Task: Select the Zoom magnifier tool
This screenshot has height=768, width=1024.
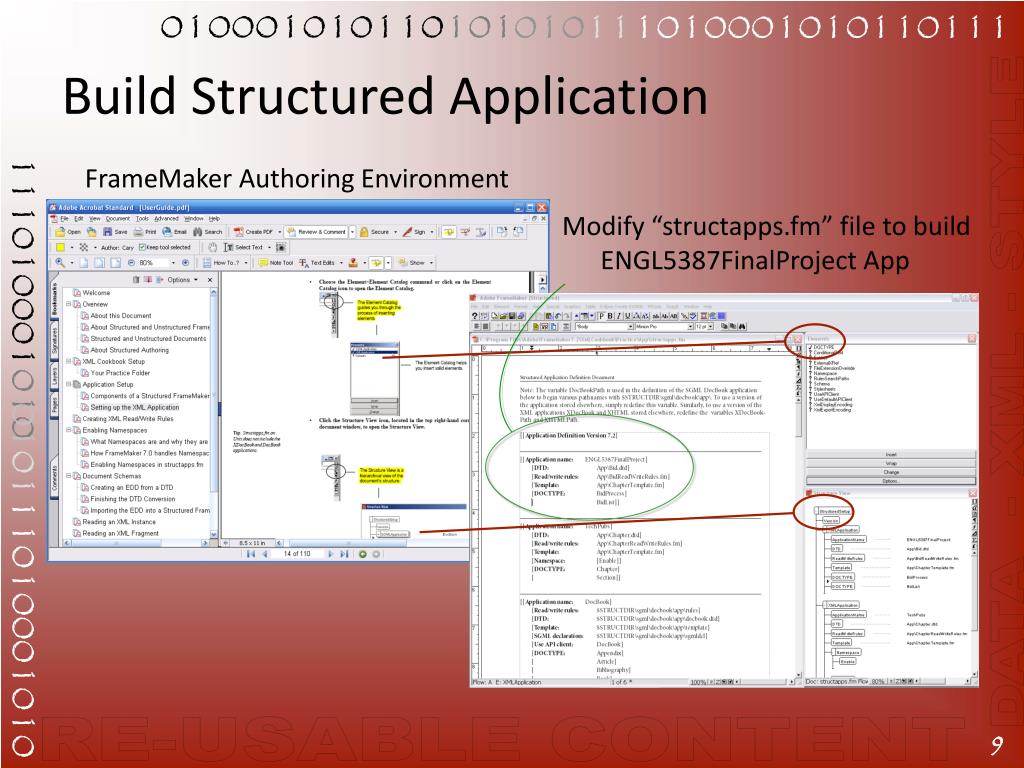Action: click(60, 263)
